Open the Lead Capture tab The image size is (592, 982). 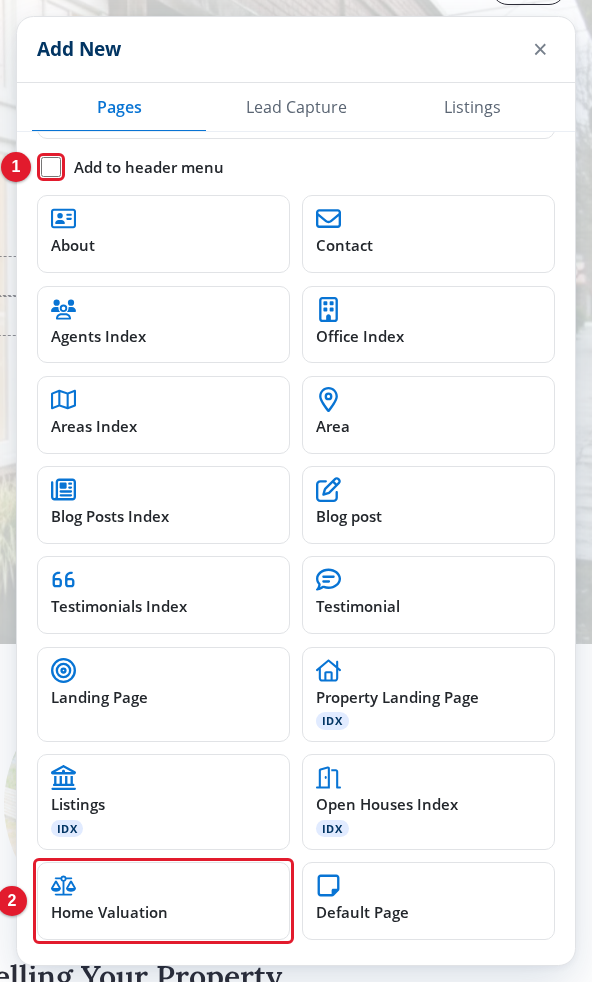296,108
